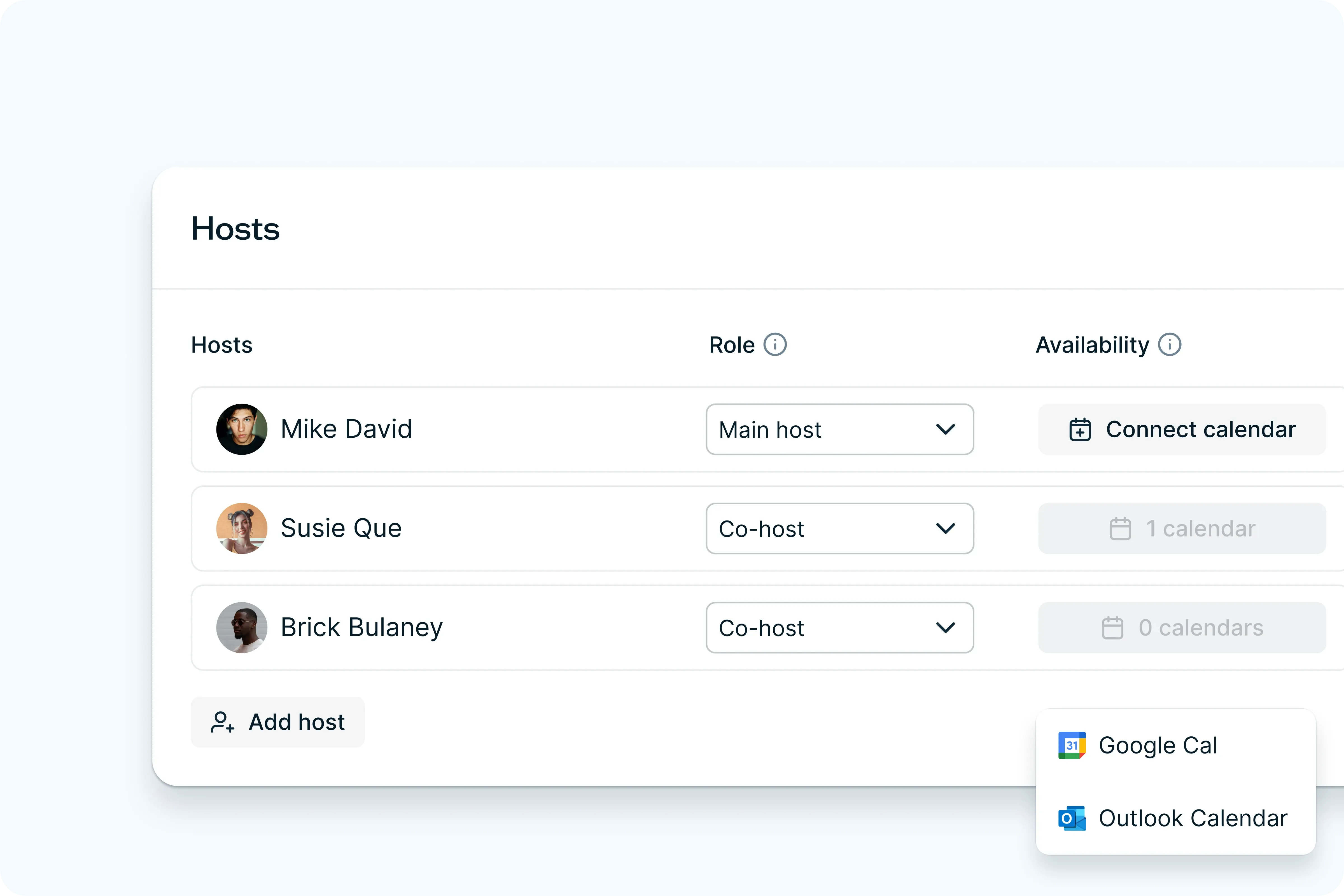Click the add-person icon beside Add host
Screen dimensions: 1344x896
point(222,722)
